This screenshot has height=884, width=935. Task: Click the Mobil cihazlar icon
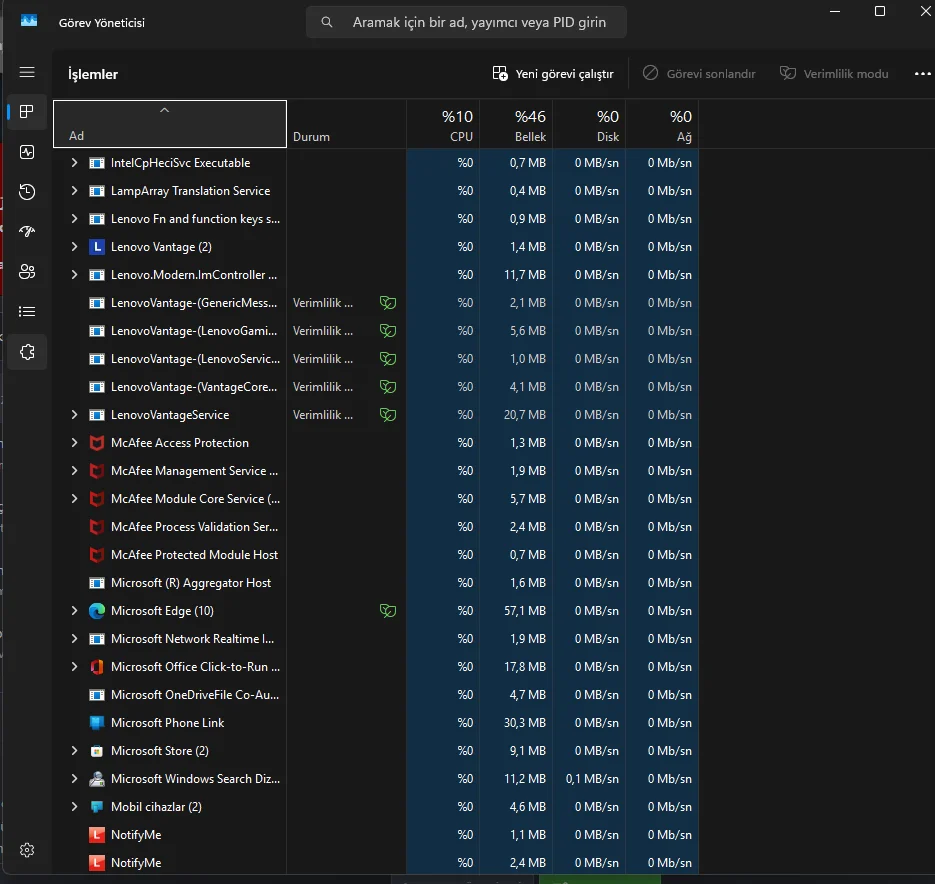pos(97,806)
